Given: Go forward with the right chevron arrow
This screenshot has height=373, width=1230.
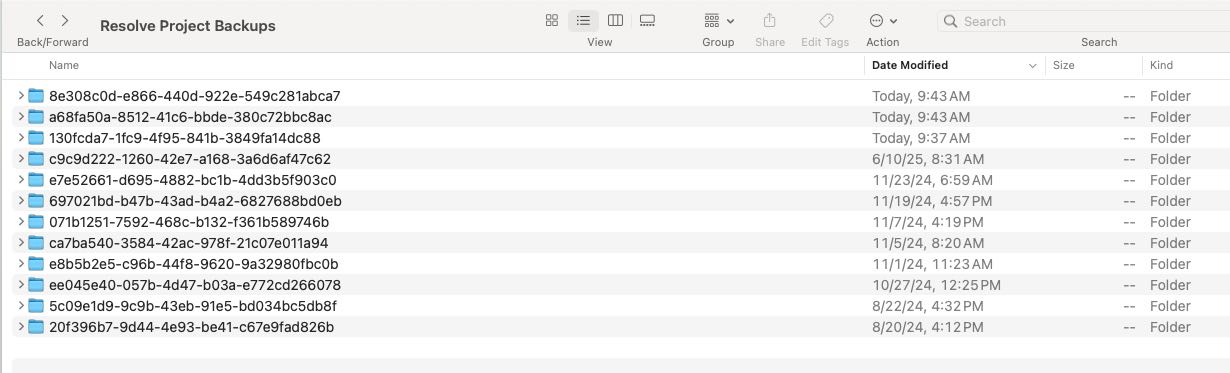Looking at the screenshot, I should (65, 20).
